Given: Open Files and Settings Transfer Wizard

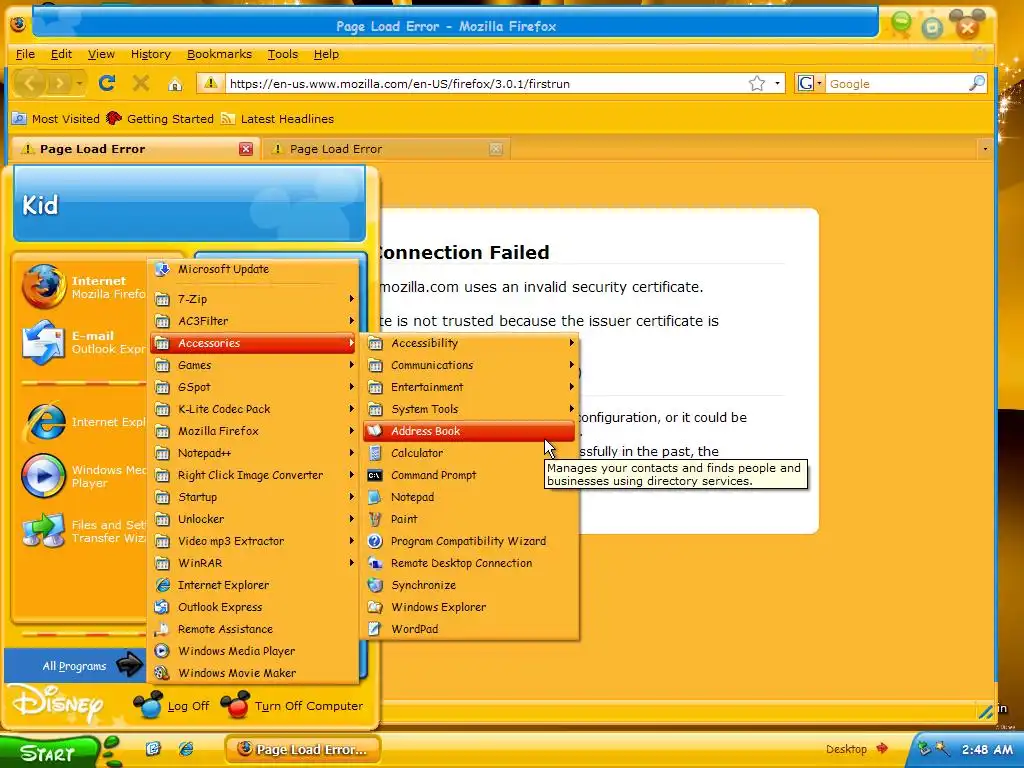Looking at the screenshot, I should click(x=82, y=531).
